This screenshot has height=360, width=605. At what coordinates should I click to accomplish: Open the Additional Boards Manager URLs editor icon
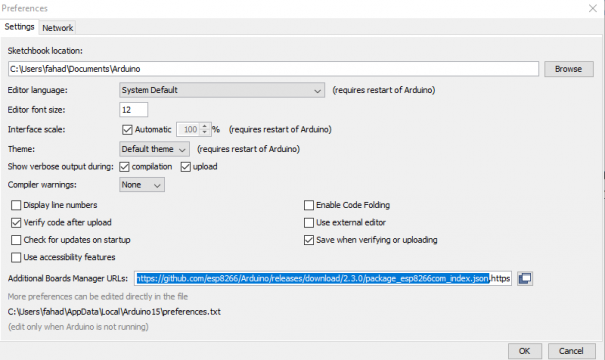(x=525, y=278)
